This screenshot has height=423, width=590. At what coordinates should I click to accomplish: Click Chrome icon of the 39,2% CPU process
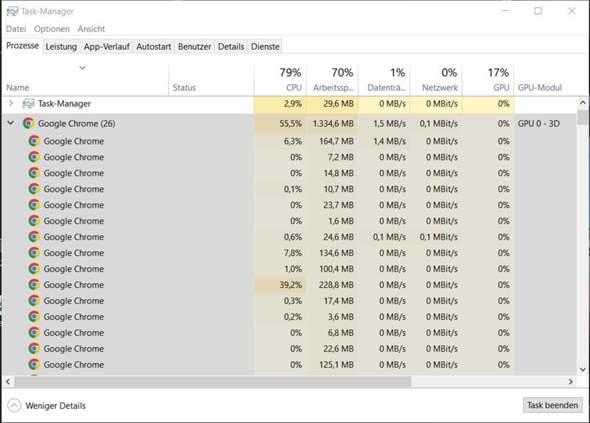point(34,285)
